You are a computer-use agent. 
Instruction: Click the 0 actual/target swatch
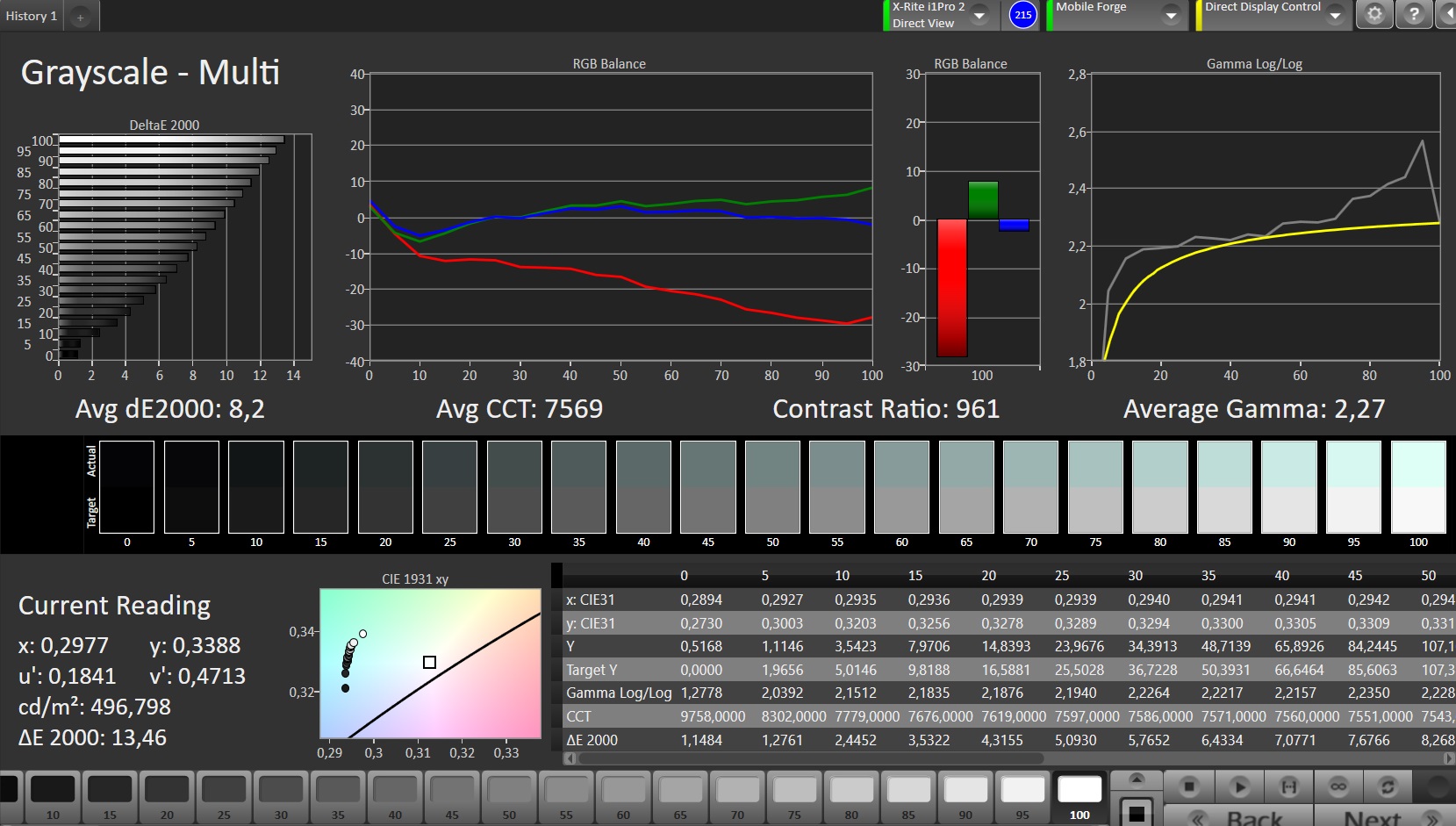coord(127,487)
